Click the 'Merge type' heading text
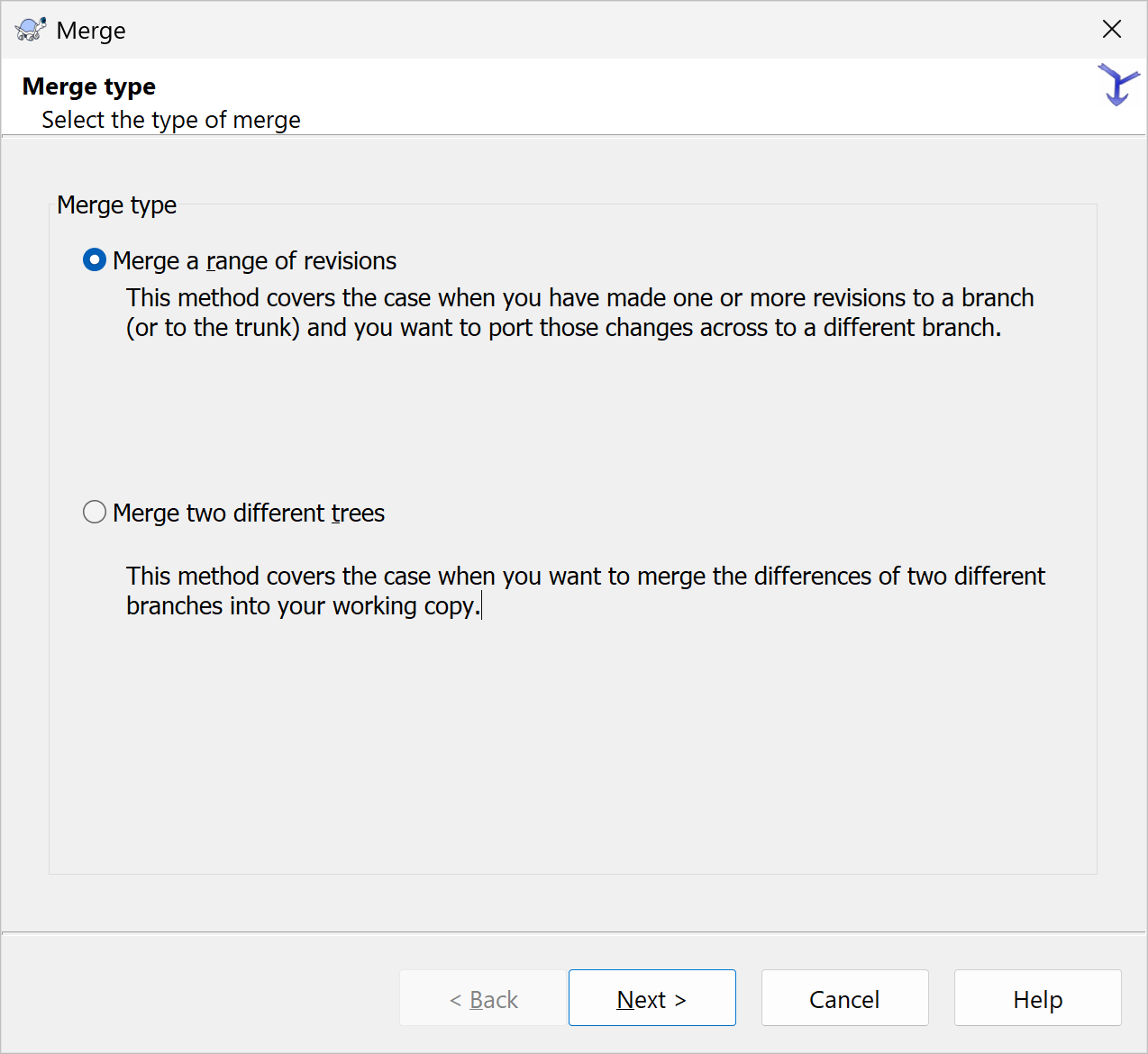Screen dimensions: 1148x1054 pyautogui.click(x=89, y=86)
